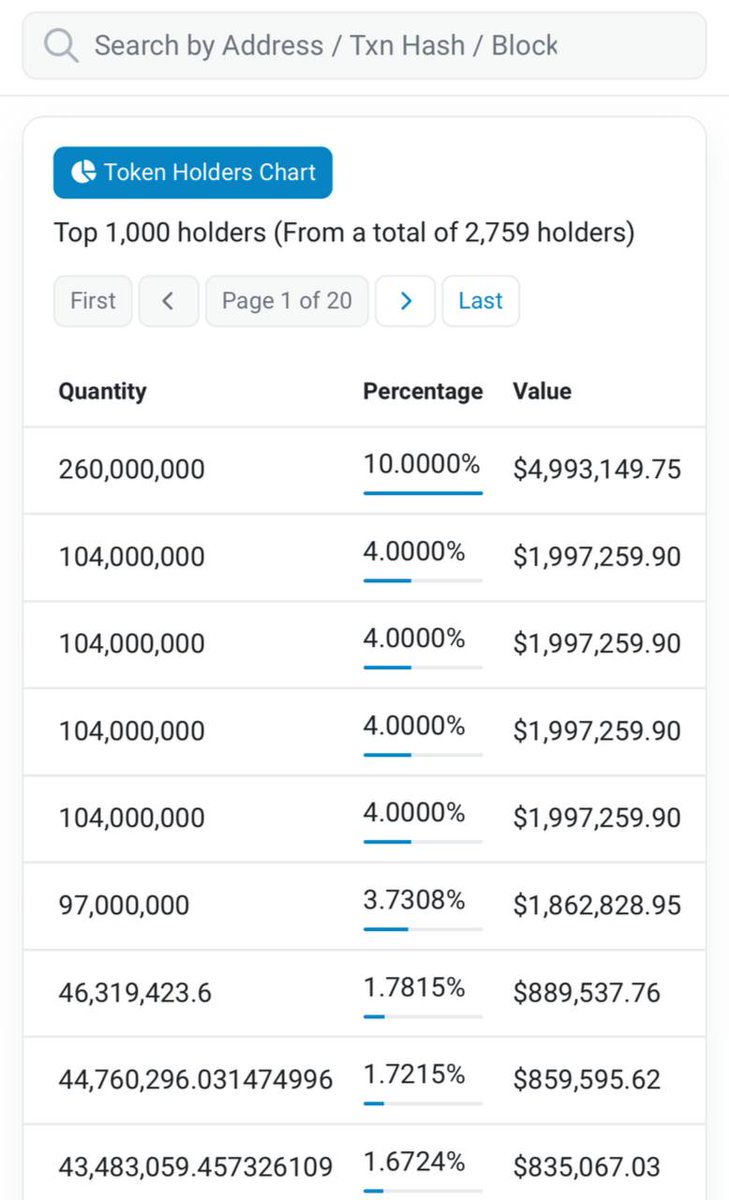Select the 1.7815% percentage value
The height and width of the screenshot is (1200, 729).
pyautogui.click(x=414, y=988)
